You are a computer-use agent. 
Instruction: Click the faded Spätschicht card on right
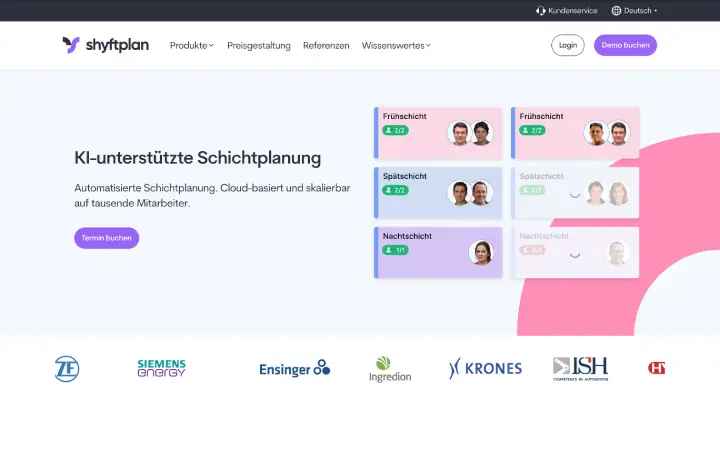point(575,193)
